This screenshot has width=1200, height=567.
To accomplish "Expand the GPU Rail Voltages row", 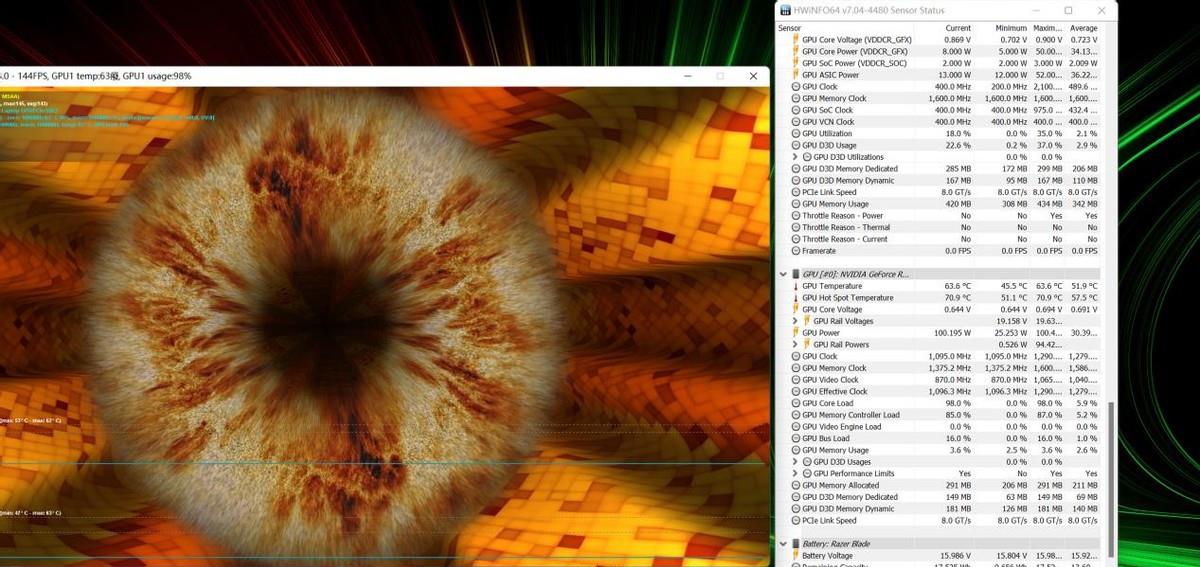I will pyautogui.click(x=796, y=321).
